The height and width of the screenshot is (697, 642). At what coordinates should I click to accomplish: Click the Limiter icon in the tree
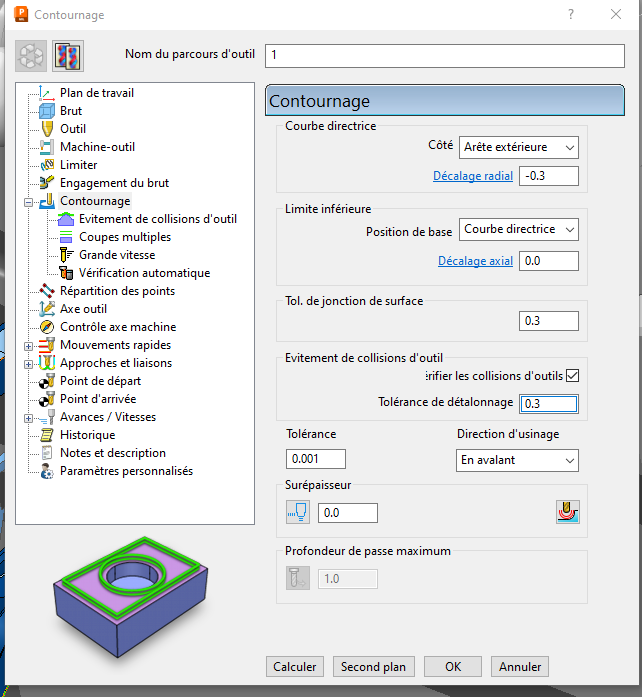click(x=47, y=165)
